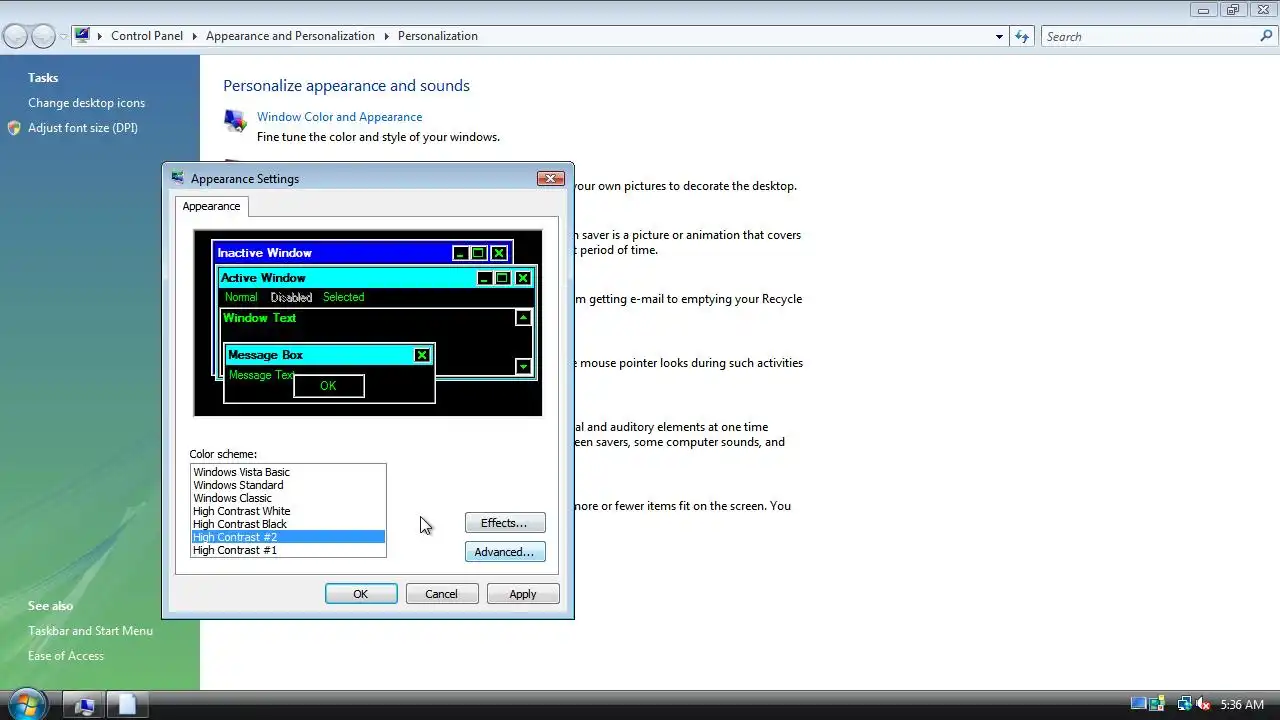The height and width of the screenshot is (720, 1280).
Task: Click the Window Color and Appearance icon
Action: click(235, 121)
